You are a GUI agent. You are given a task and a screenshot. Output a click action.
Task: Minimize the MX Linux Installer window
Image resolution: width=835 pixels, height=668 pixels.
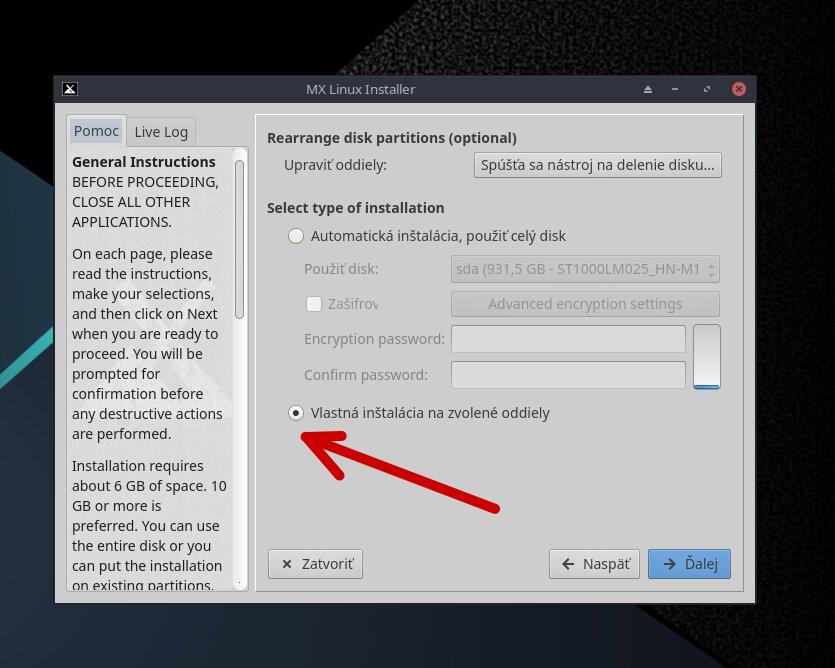pyautogui.click(x=678, y=89)
